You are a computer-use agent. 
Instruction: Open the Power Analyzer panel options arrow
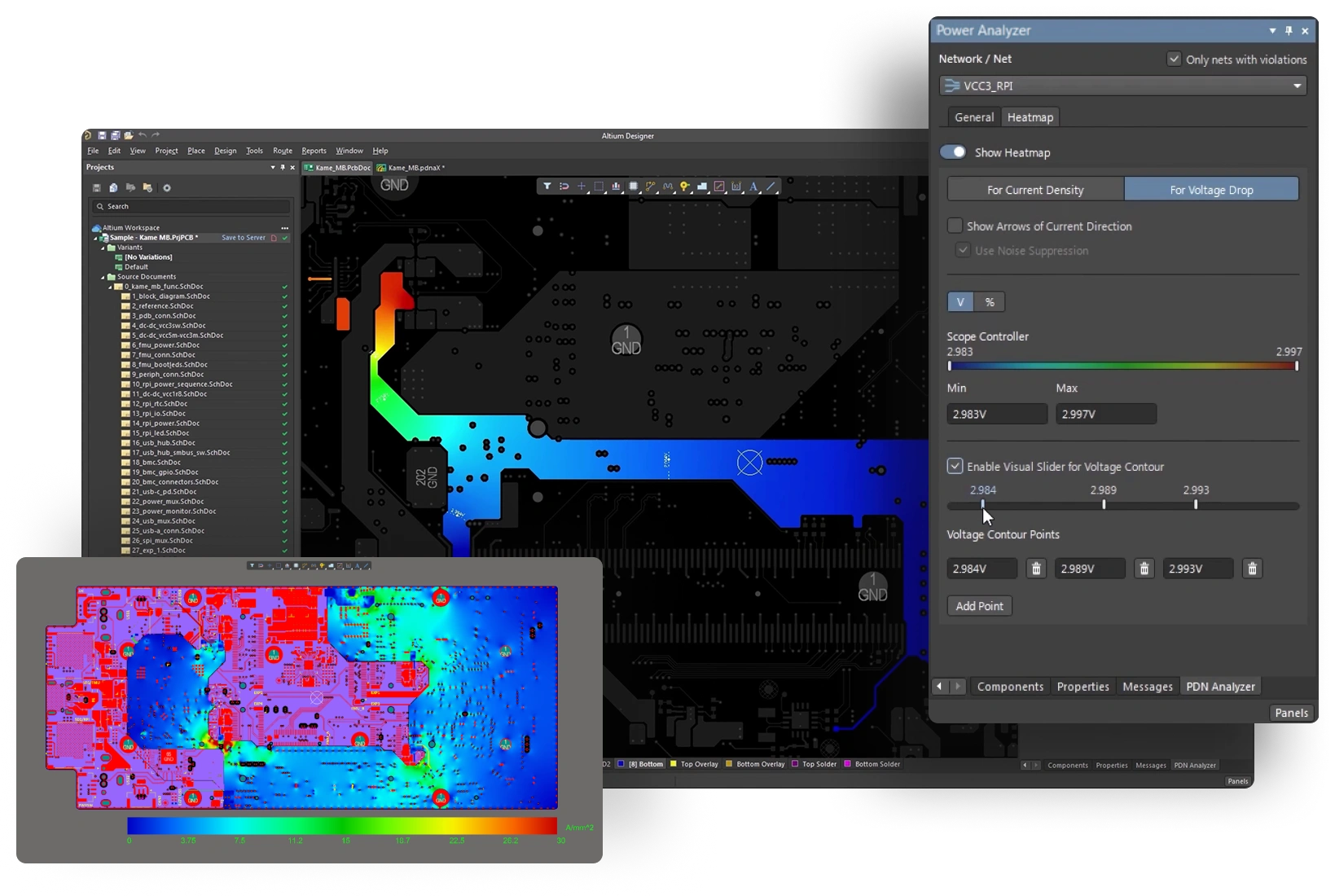[x=1272, y=31]
